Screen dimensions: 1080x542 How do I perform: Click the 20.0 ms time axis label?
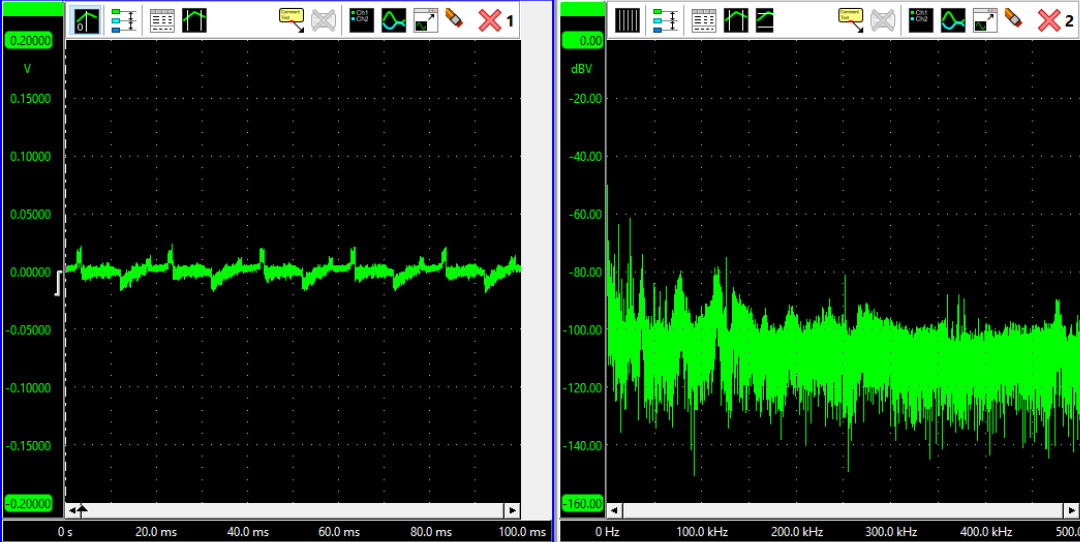(x=156, y=532)
